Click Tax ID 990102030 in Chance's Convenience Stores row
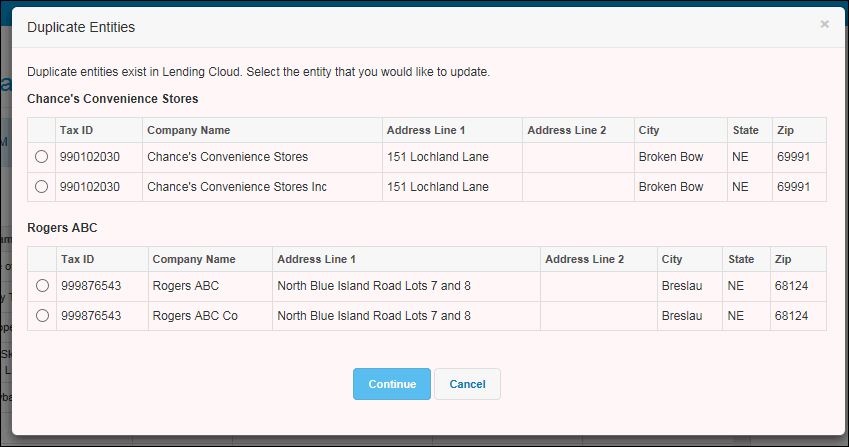 (x=90, y=157)
